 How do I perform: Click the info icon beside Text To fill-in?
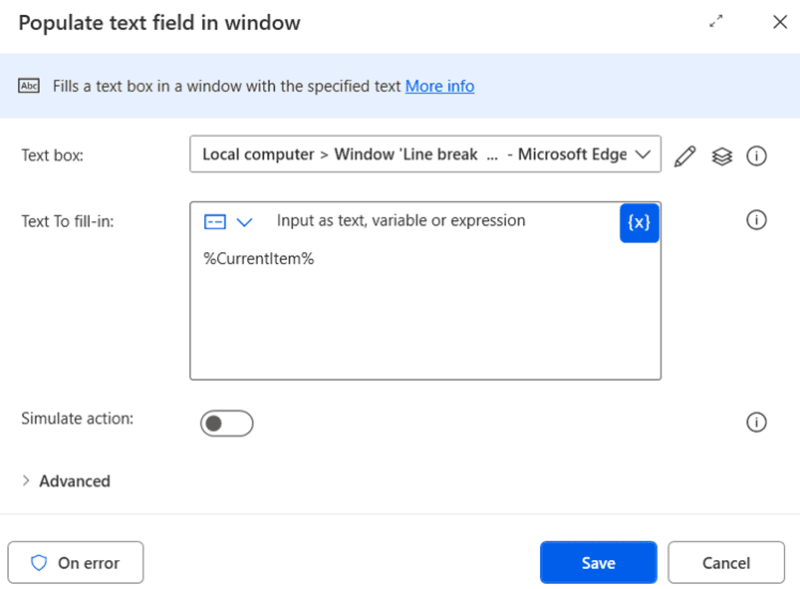click(x=757, y=220)
